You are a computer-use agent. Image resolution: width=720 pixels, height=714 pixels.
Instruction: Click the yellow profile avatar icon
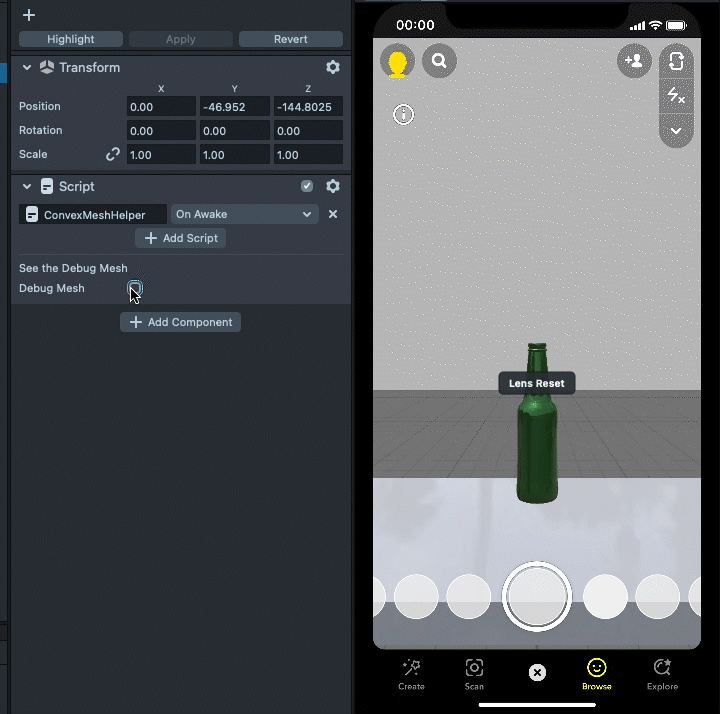click(397, 62)
